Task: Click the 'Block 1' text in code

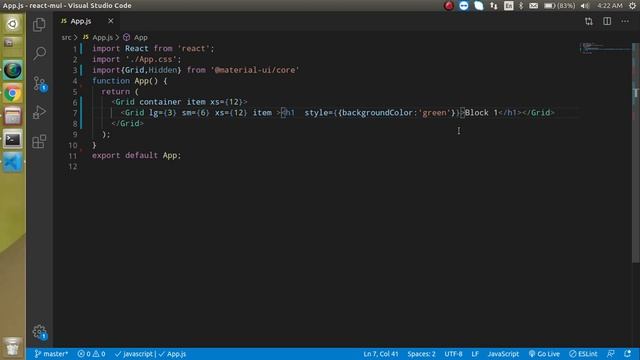Action: coord(482,113)
